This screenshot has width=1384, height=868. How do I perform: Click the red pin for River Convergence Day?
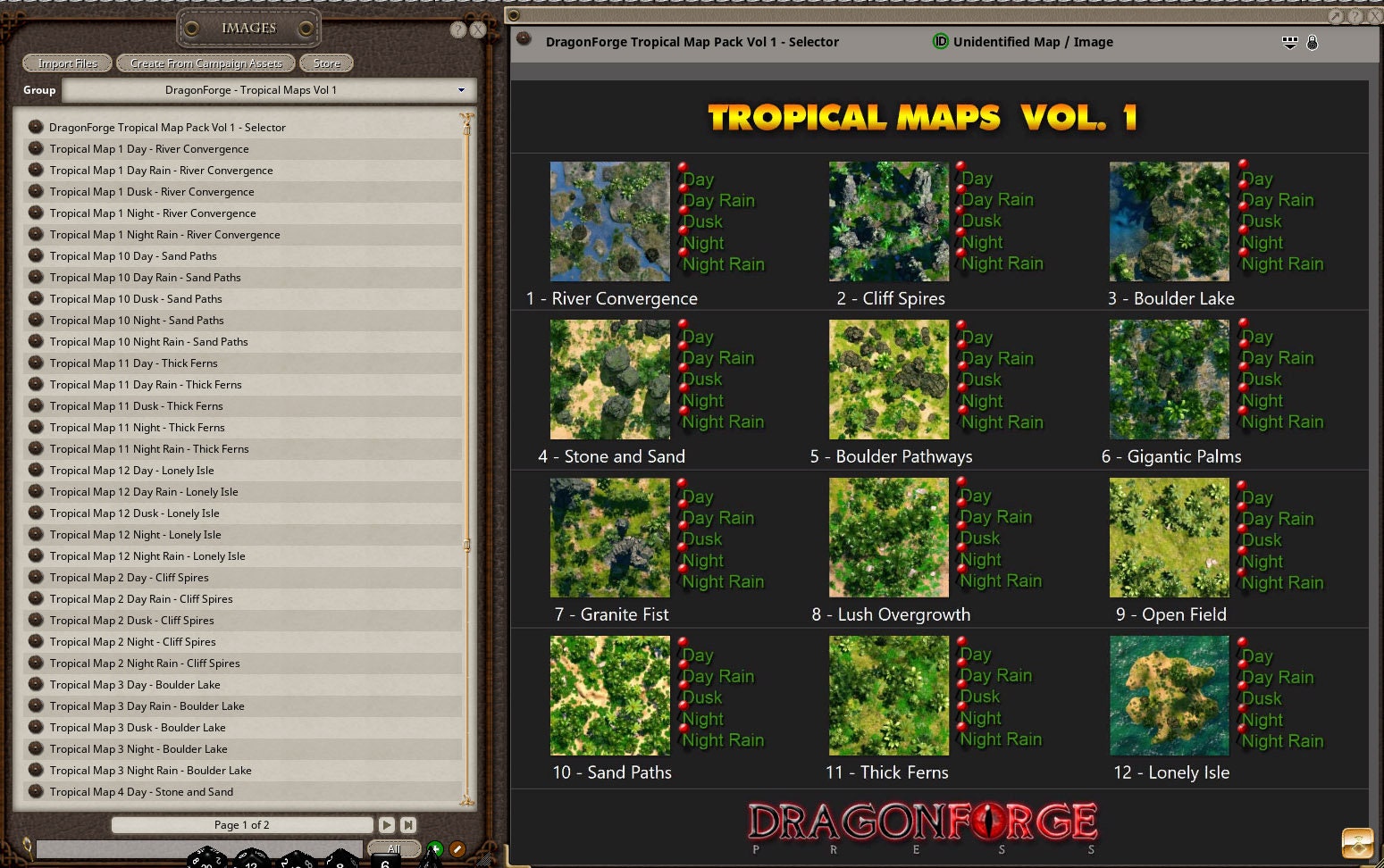[x=683, y=167]
